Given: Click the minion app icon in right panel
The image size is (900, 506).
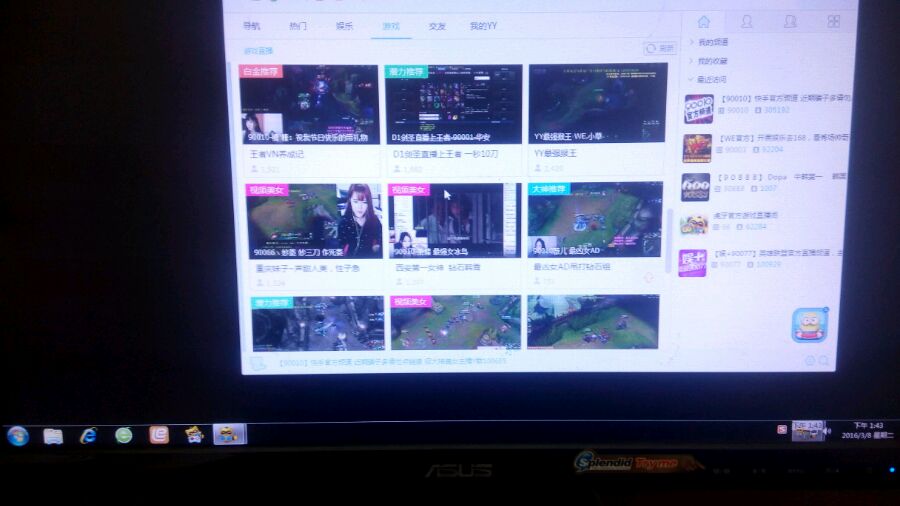Looking at the screenshot, I should click(810, 325).
